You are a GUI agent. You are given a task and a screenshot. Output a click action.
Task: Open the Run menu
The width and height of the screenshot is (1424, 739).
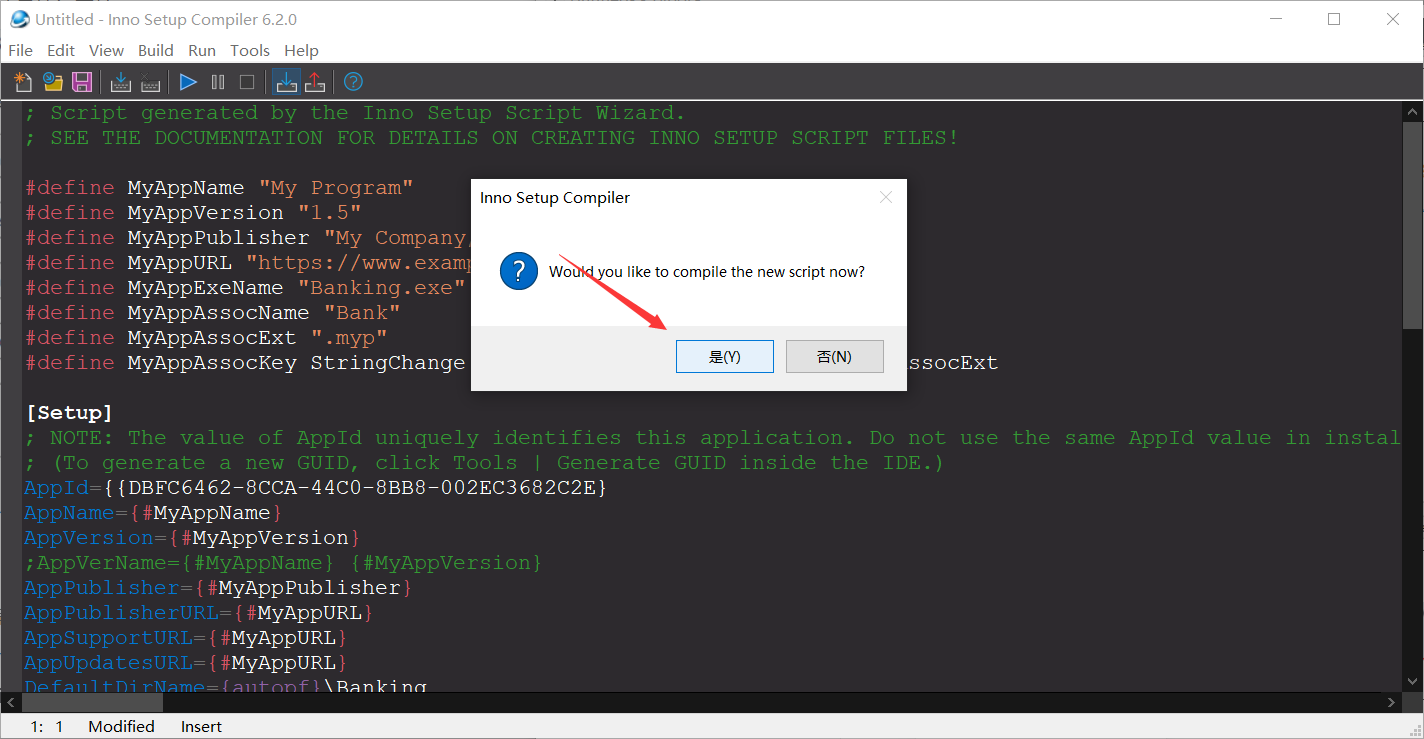202,50
